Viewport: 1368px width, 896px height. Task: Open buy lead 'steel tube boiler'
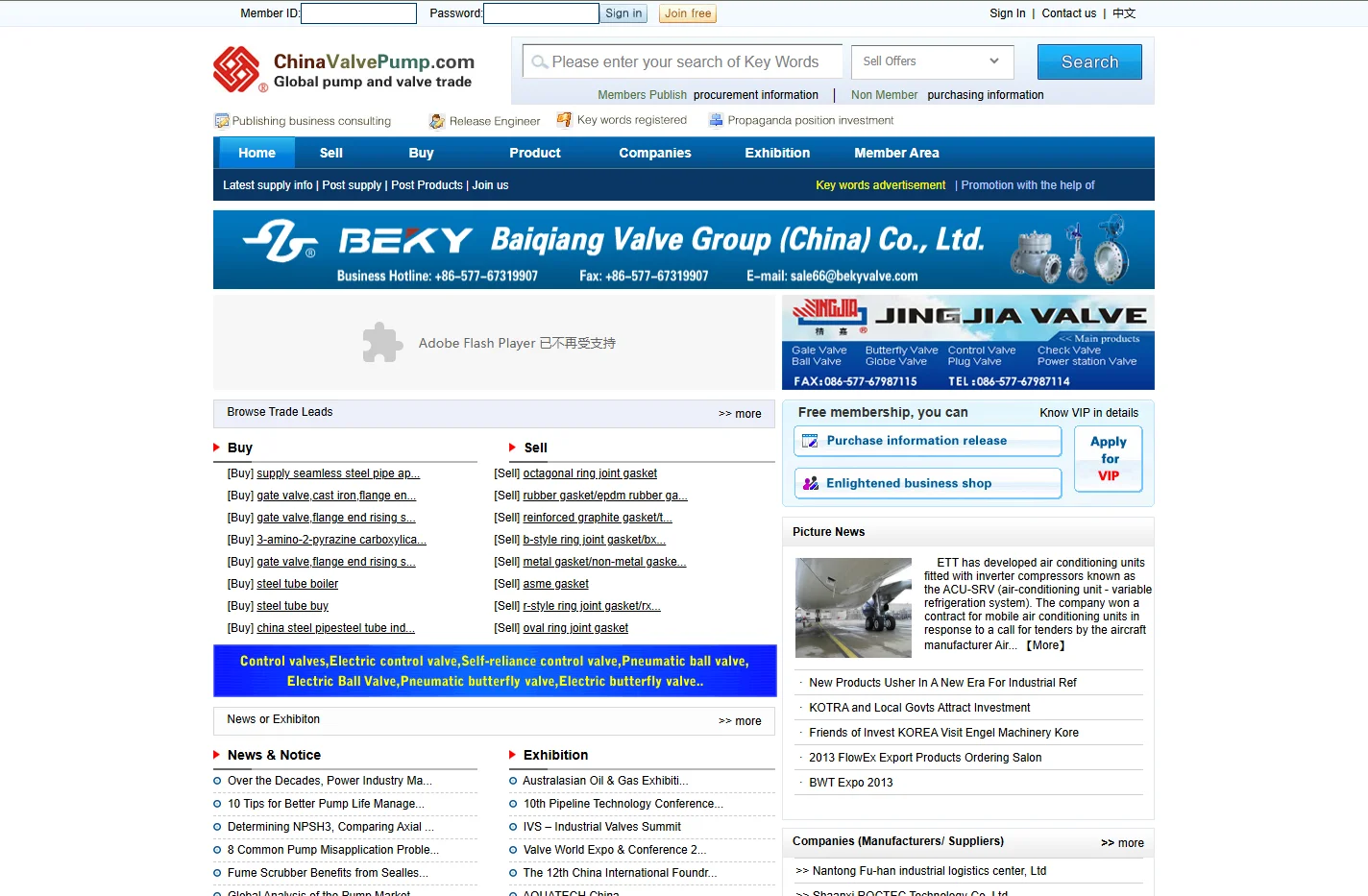click(x=297, y=584)
